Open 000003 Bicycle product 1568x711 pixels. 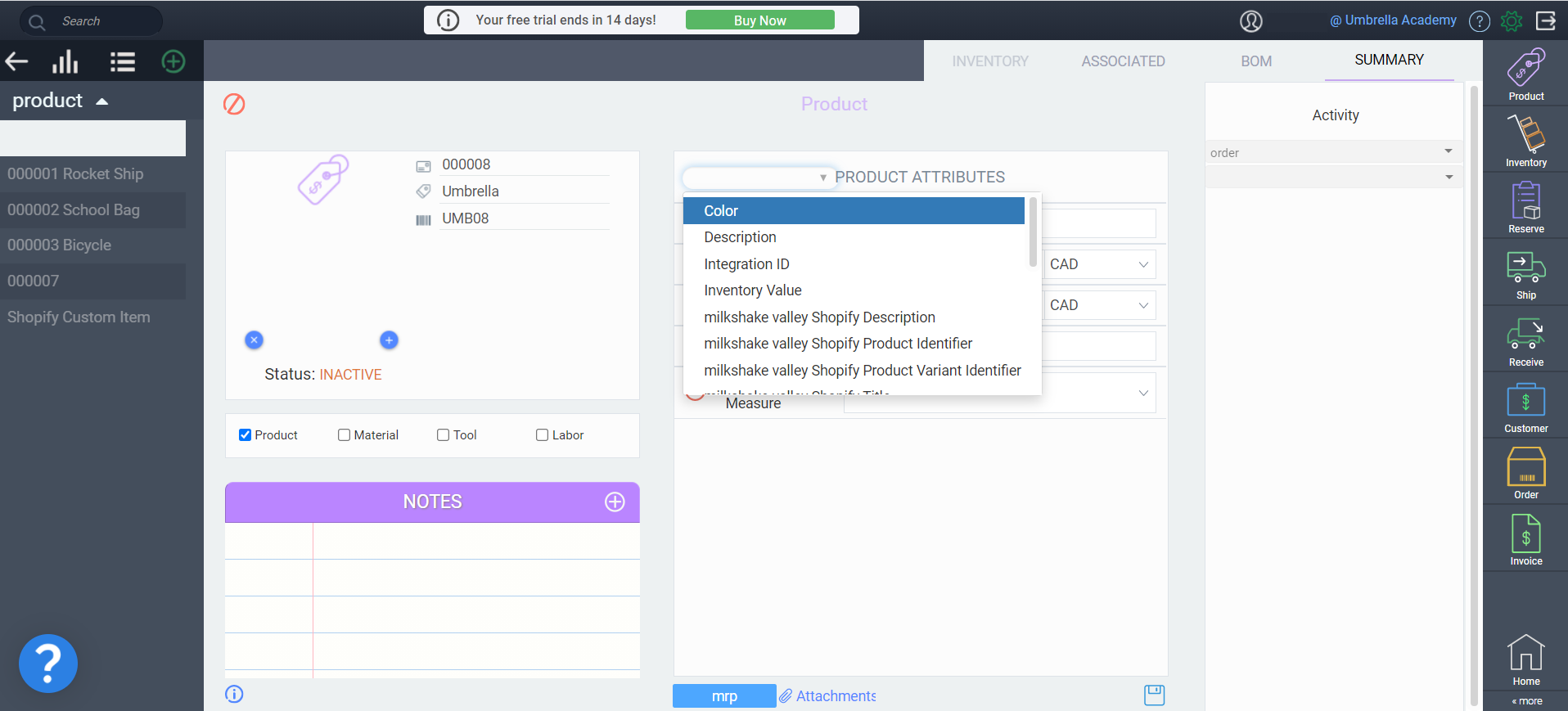tap(92, 245)
